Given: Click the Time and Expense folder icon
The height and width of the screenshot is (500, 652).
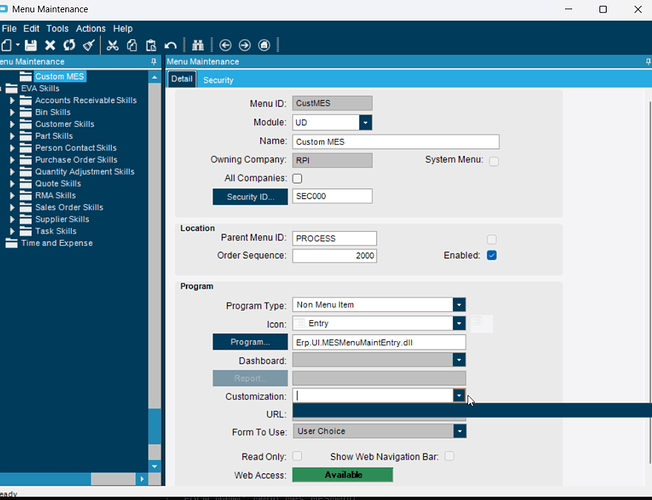Looking at the screenshot, I should (x=12, y=243).
